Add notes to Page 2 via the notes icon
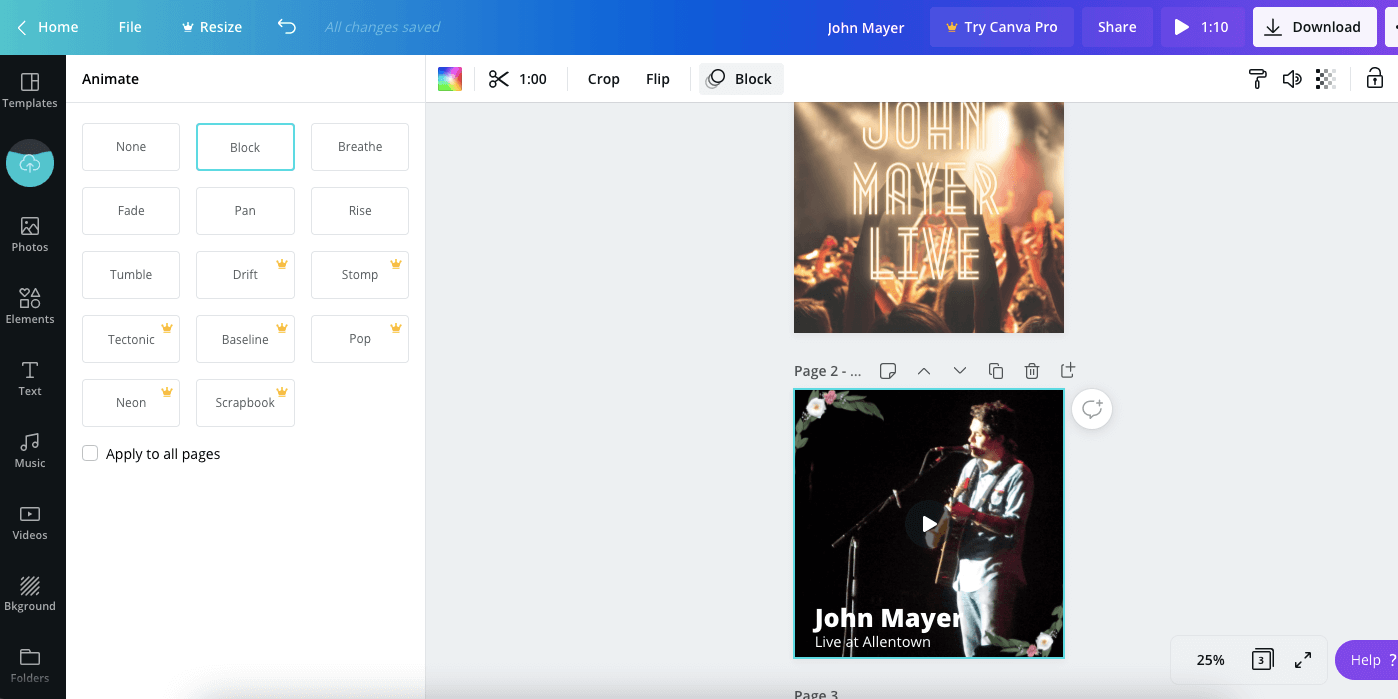The image size is (1398, 699). click(x=888, y=370)
